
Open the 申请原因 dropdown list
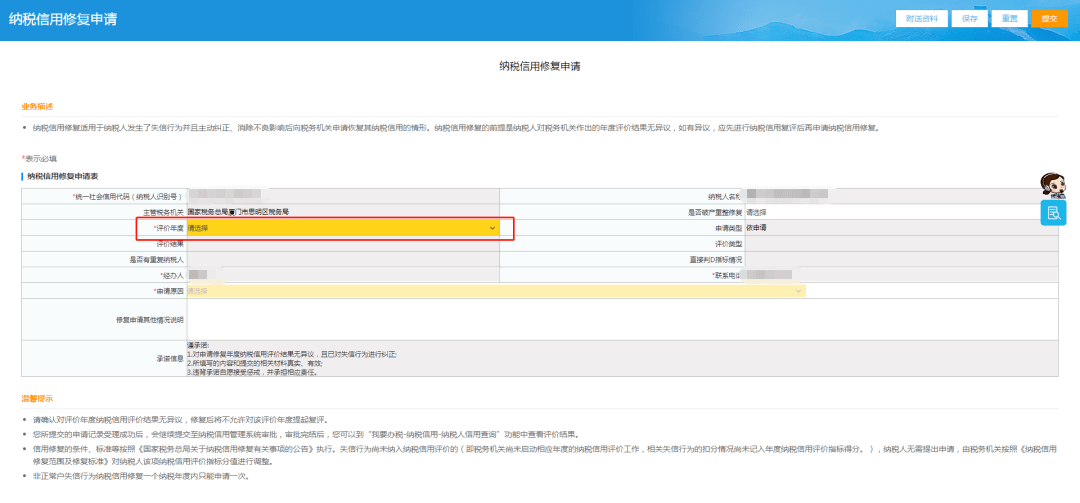[495, 291]
